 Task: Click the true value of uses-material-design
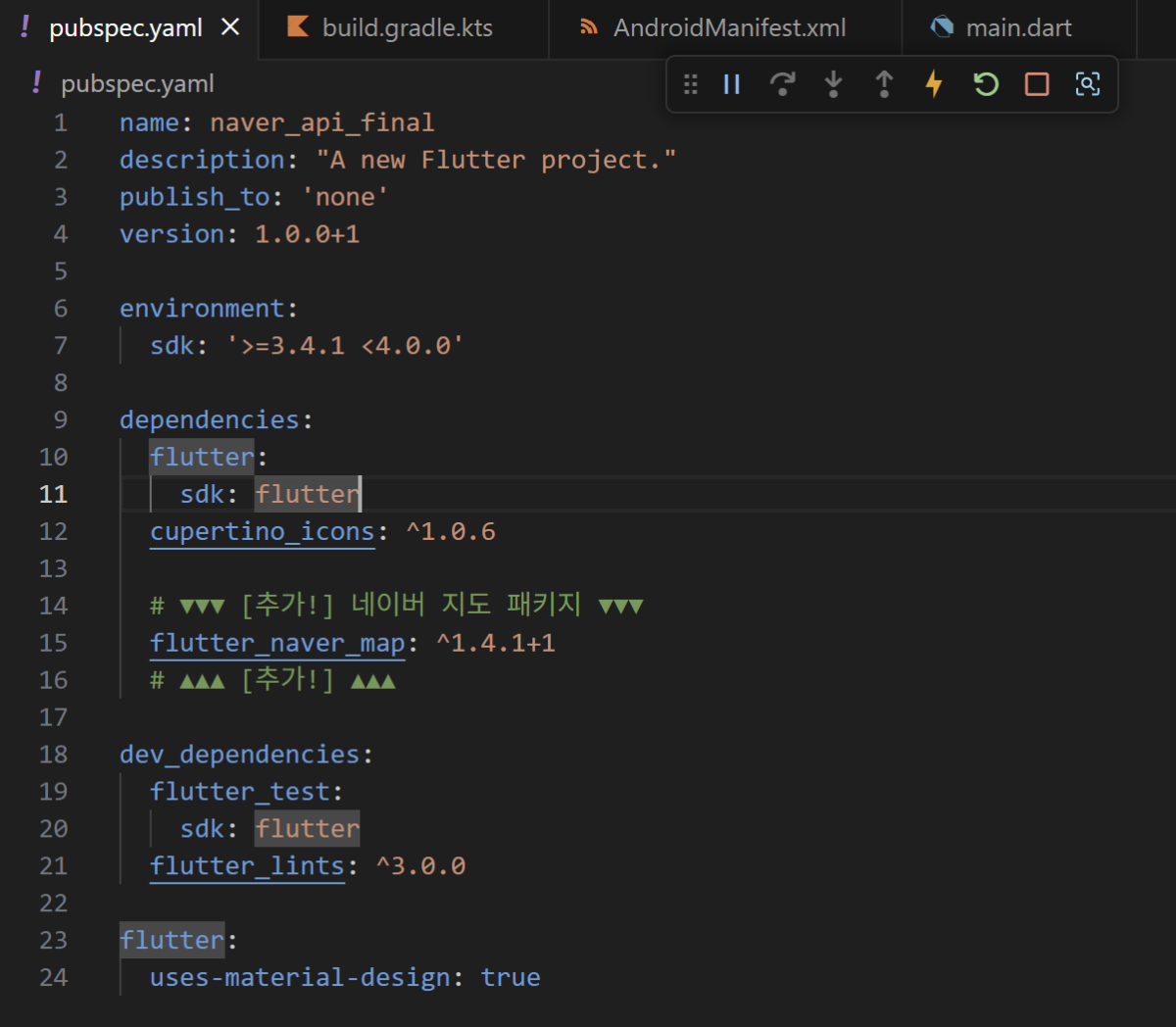click(x=511, y=978)
